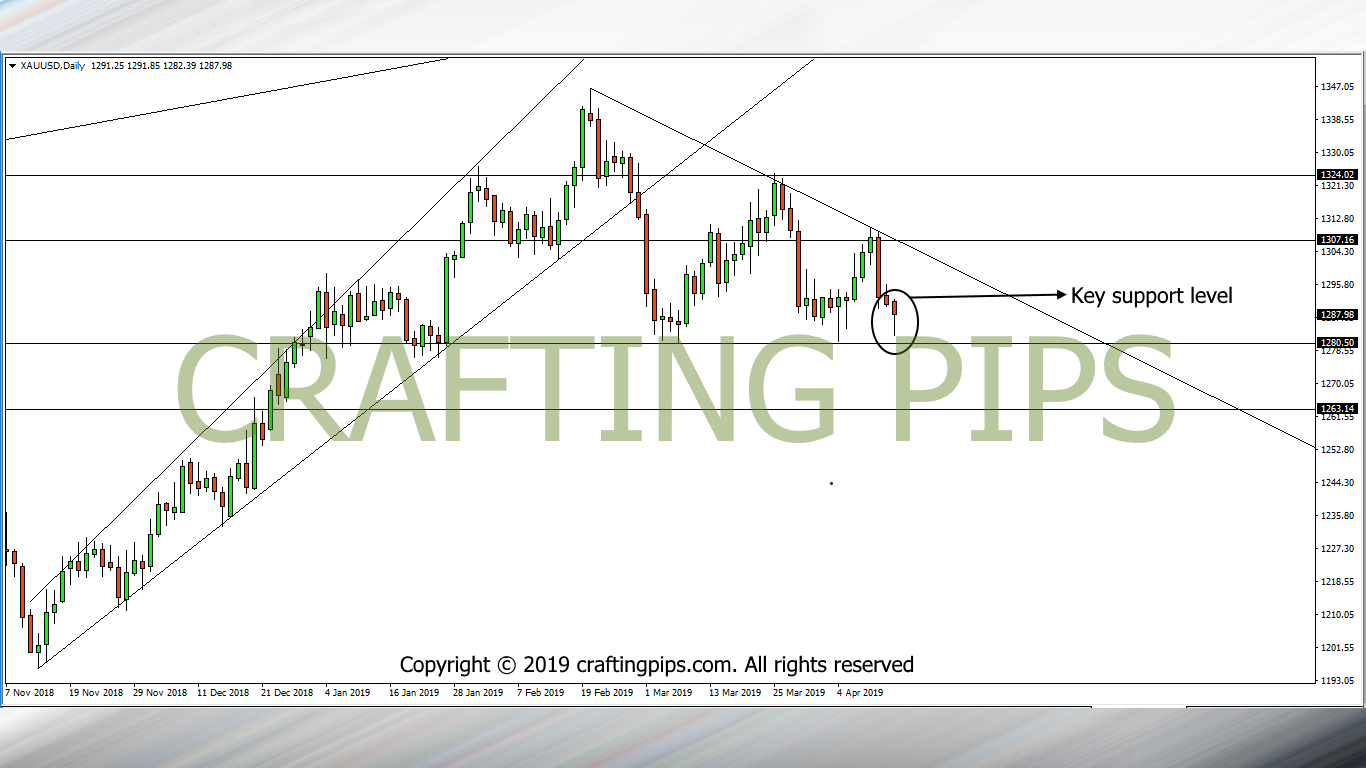Click 1347.05 on the price scale
The height and width of the screenshot is (768, 1366).
[x=1337, y=87]
